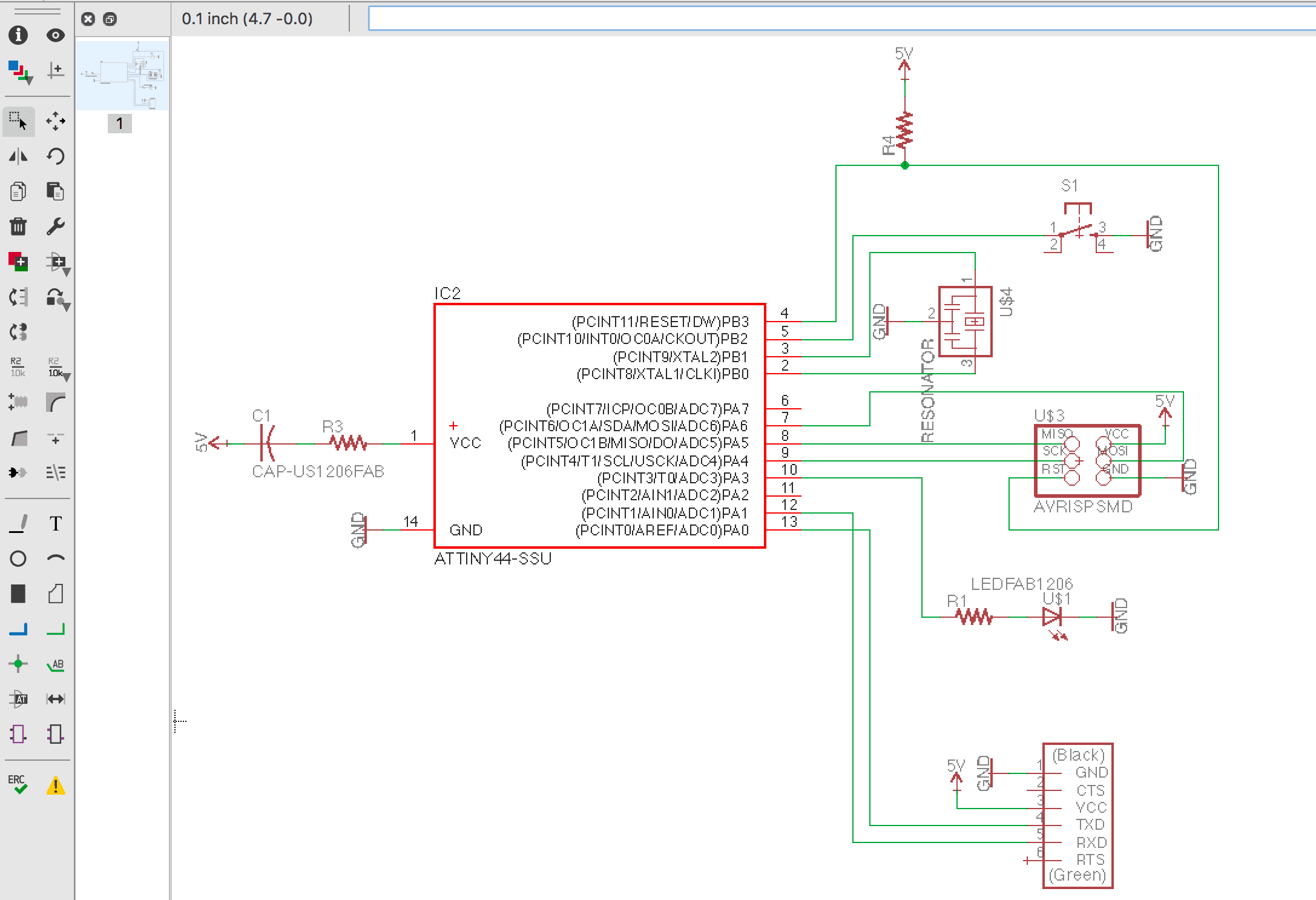
Task: Click the CAP-US1206FAB capacitor value
Action: point(318,471)
